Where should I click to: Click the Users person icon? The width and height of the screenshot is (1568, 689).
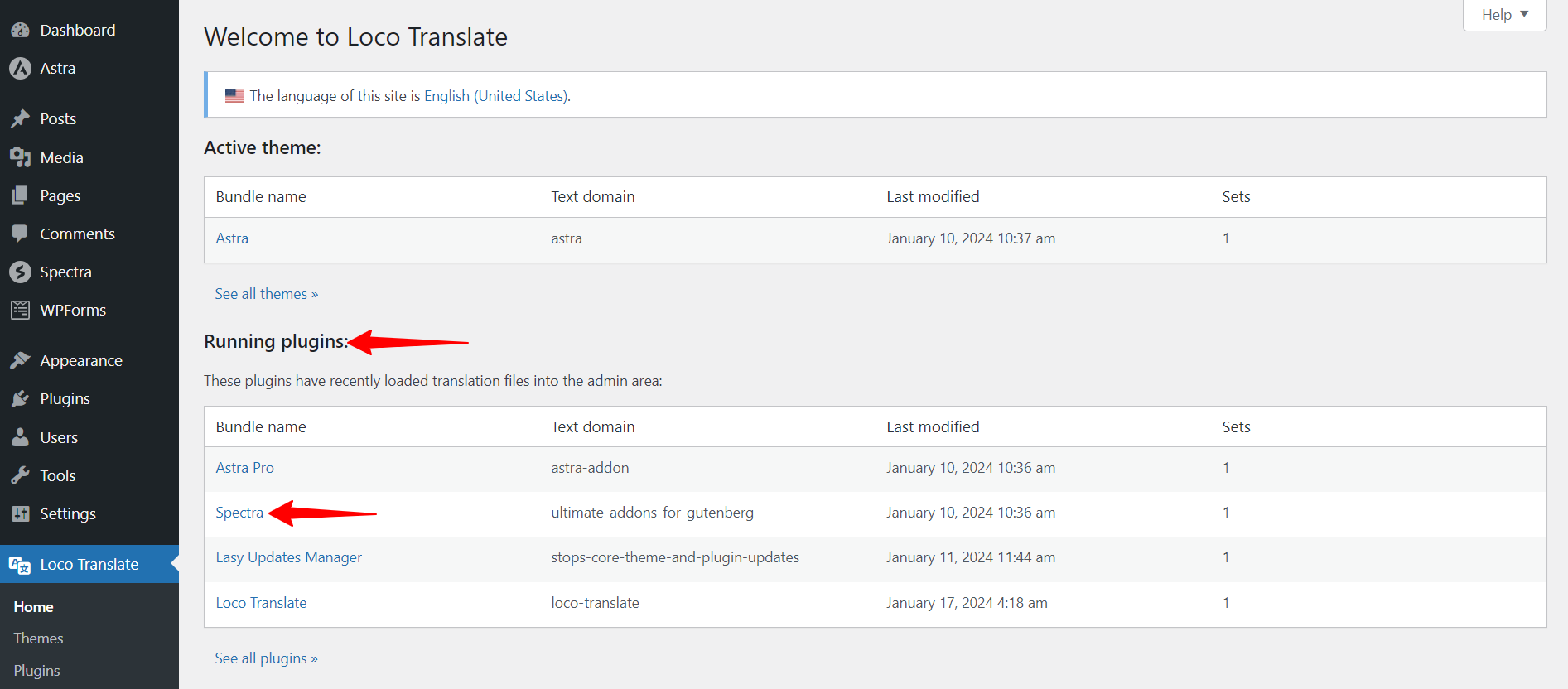(x=20, y=437)
